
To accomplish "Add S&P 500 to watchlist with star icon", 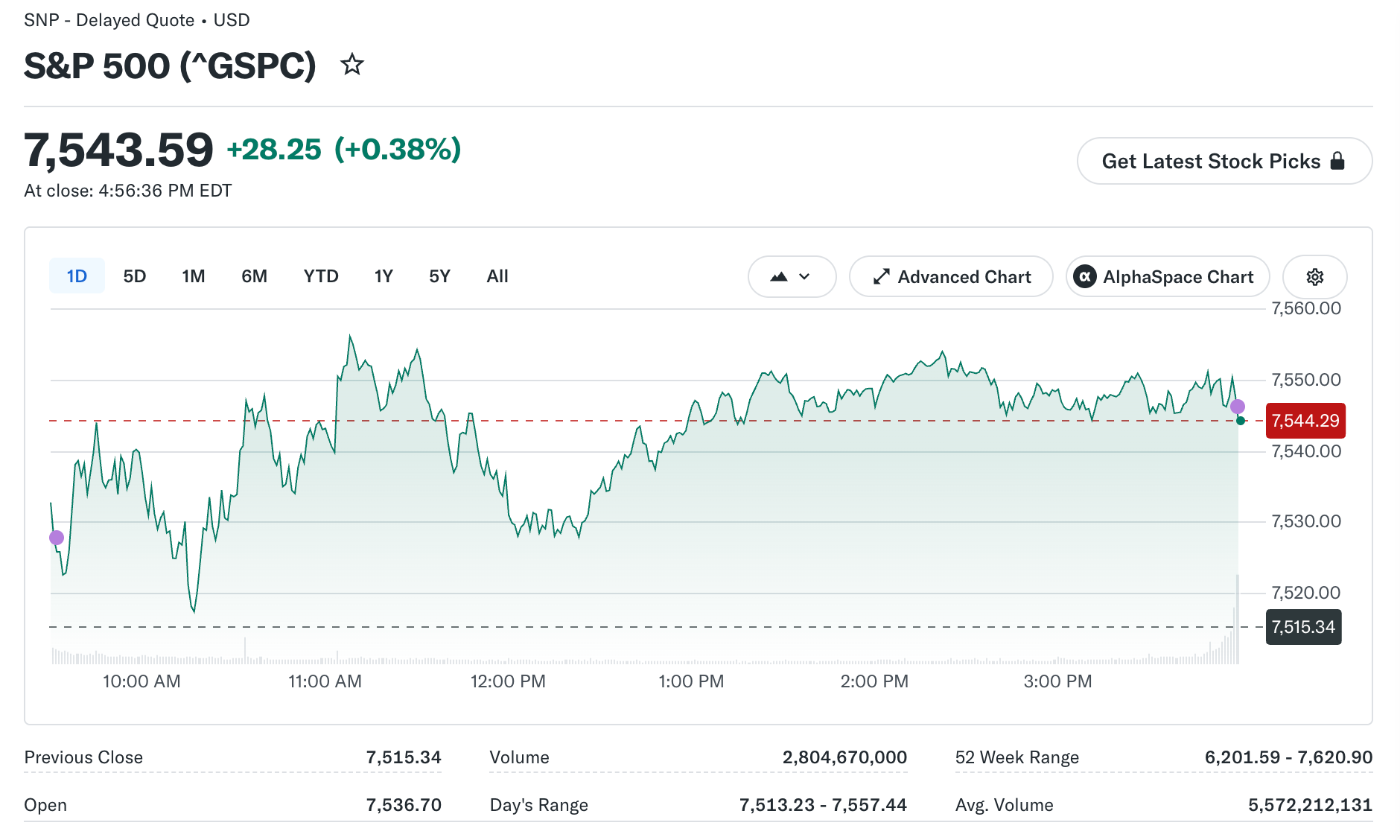I will [x=351, y=65].
